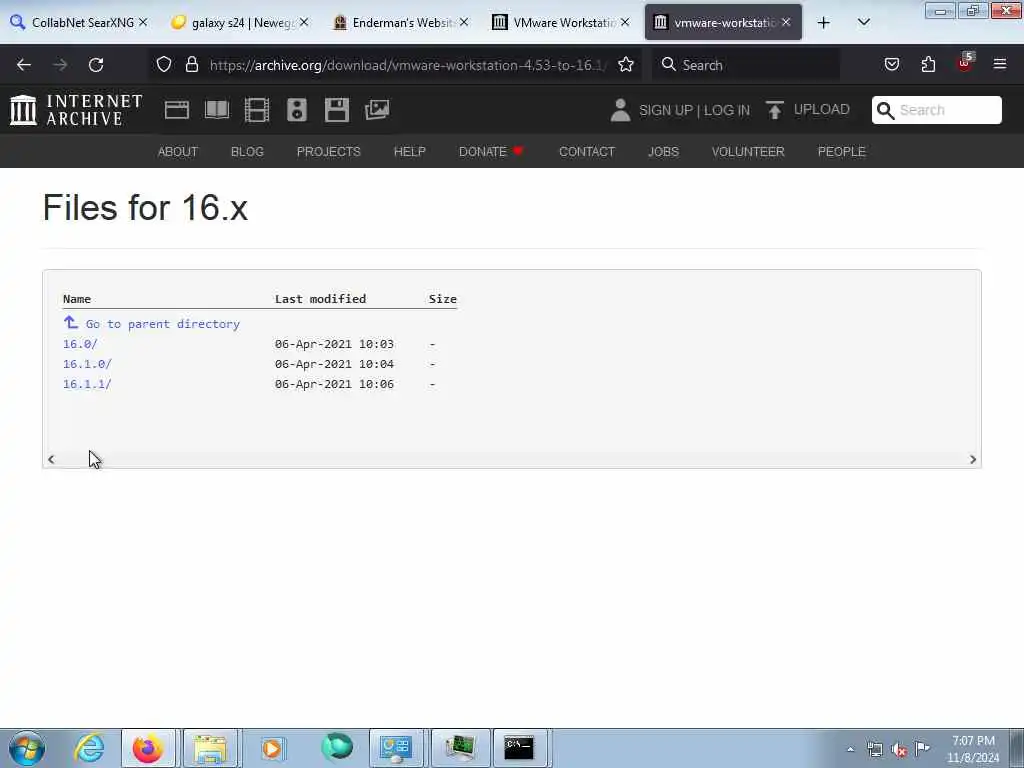Open the PROJECTS menu link
This screenshot has width=1024, height=768.
[x=328, y=152]
